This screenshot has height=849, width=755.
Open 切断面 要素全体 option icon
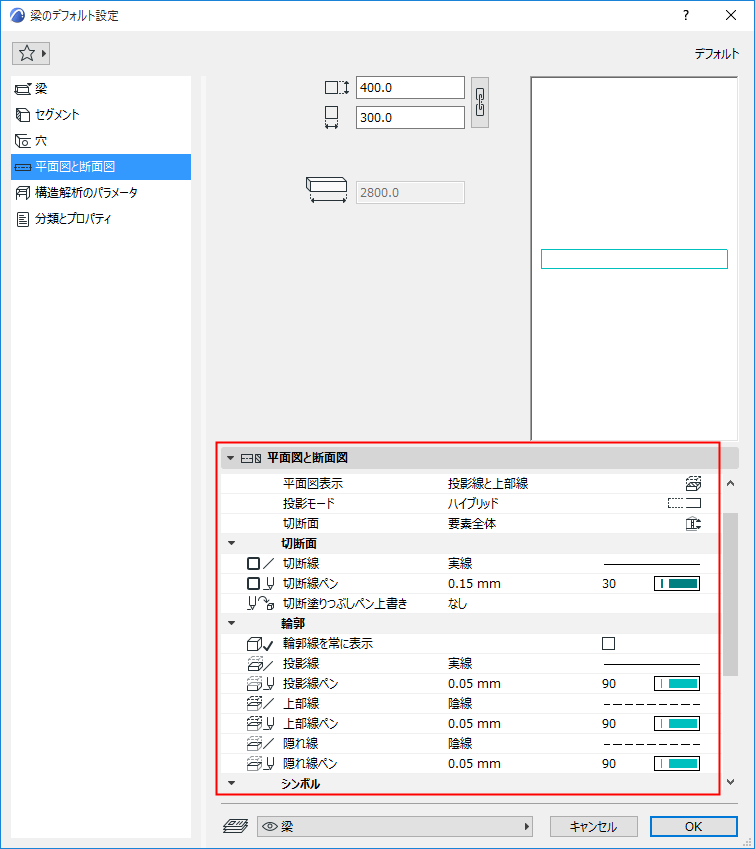point(693,524)
